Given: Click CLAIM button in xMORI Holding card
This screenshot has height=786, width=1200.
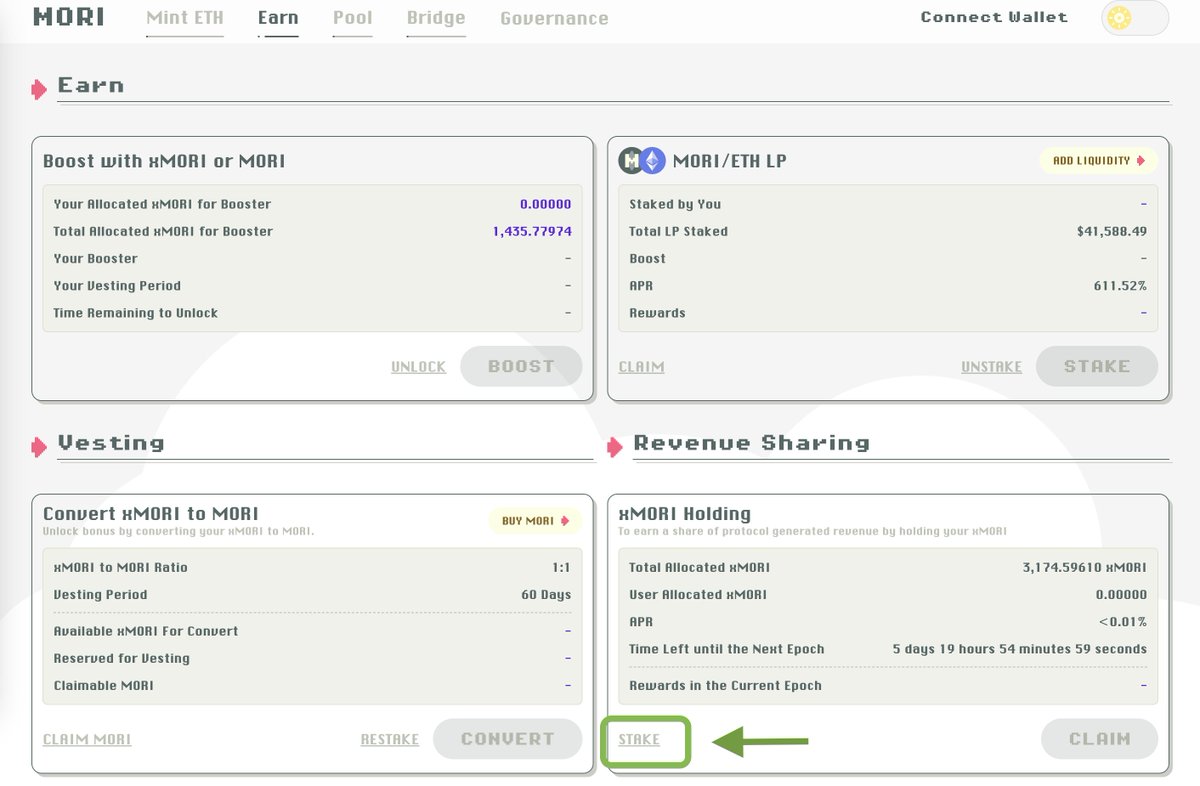Looking at the screenshot, I should 1099,739.
